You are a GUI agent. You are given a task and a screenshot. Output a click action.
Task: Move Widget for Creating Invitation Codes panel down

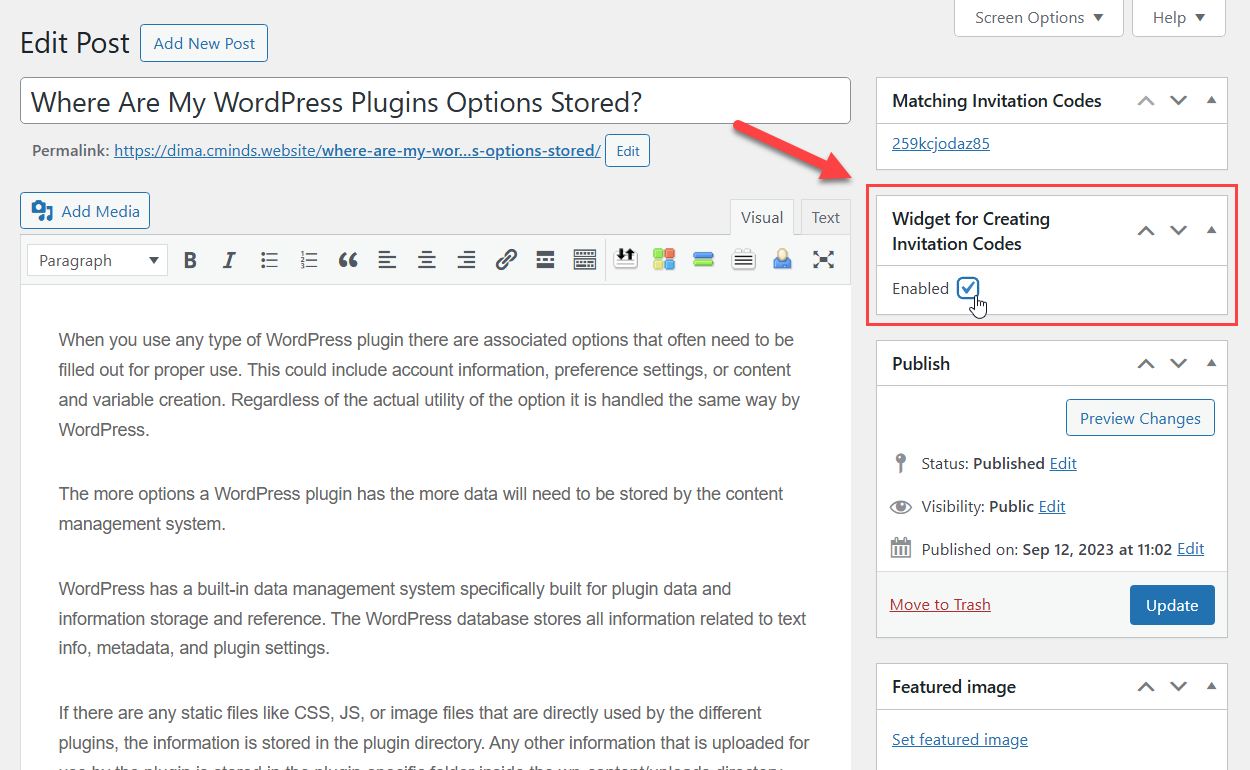coord(1179,231)
